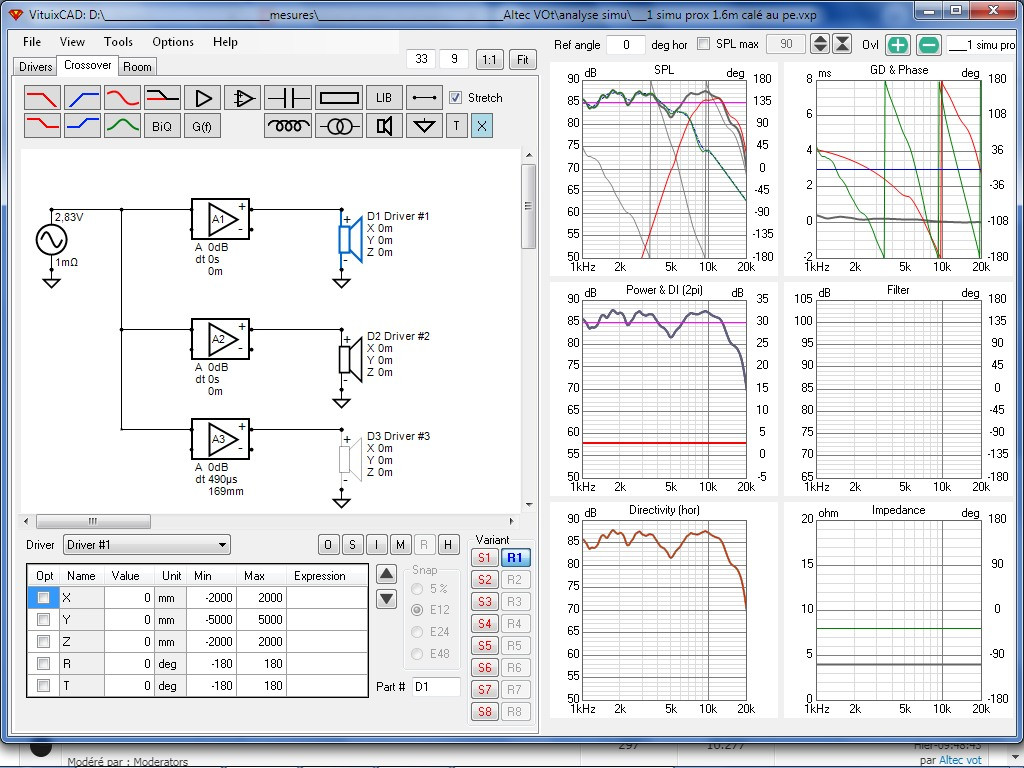The height and width of the screenshot is (768, 1024).
Task: Select the inductor coil component icon
Action: point(288,125)
